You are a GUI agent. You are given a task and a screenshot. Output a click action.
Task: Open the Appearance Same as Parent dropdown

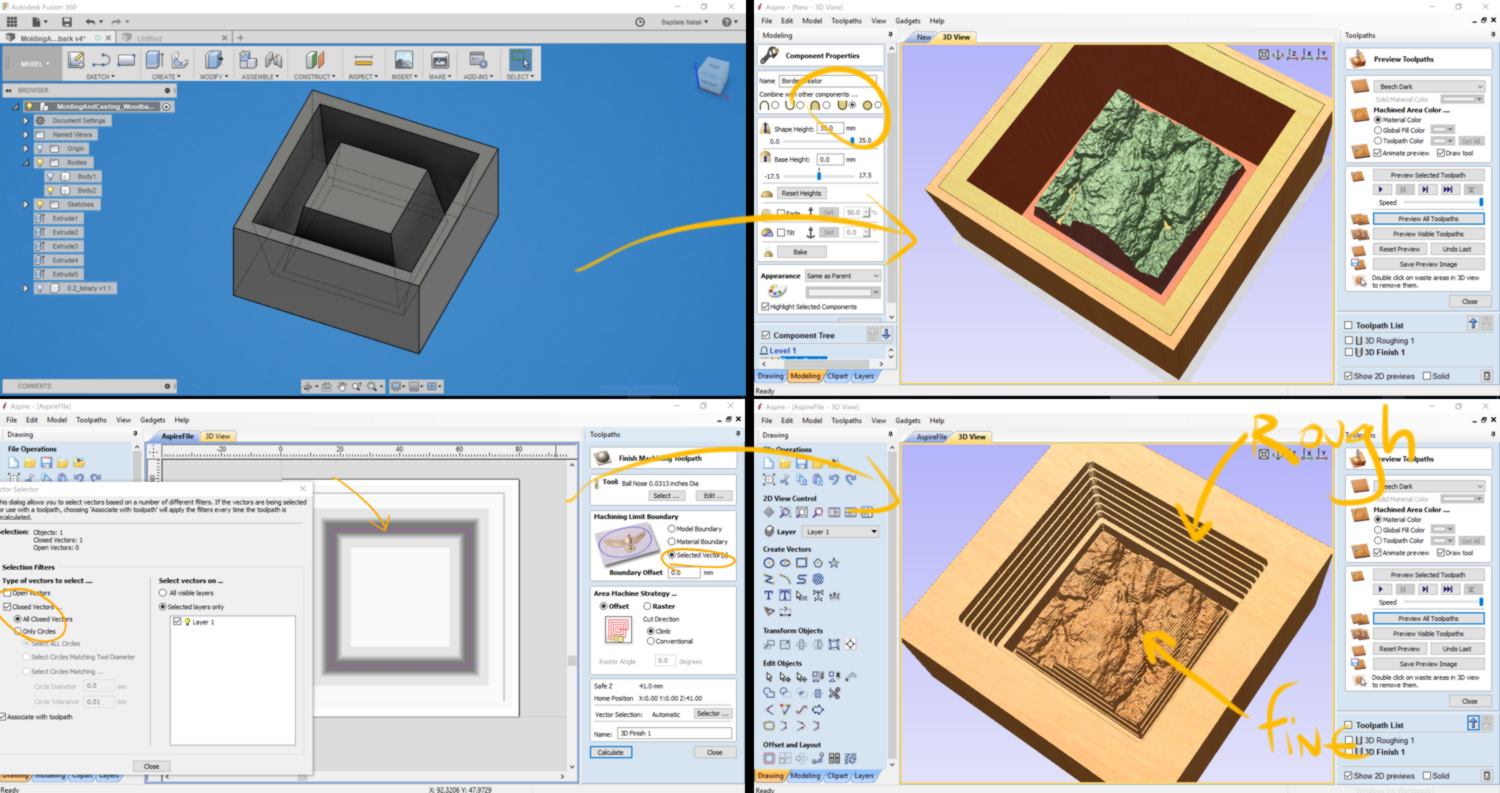coord(843,275)
